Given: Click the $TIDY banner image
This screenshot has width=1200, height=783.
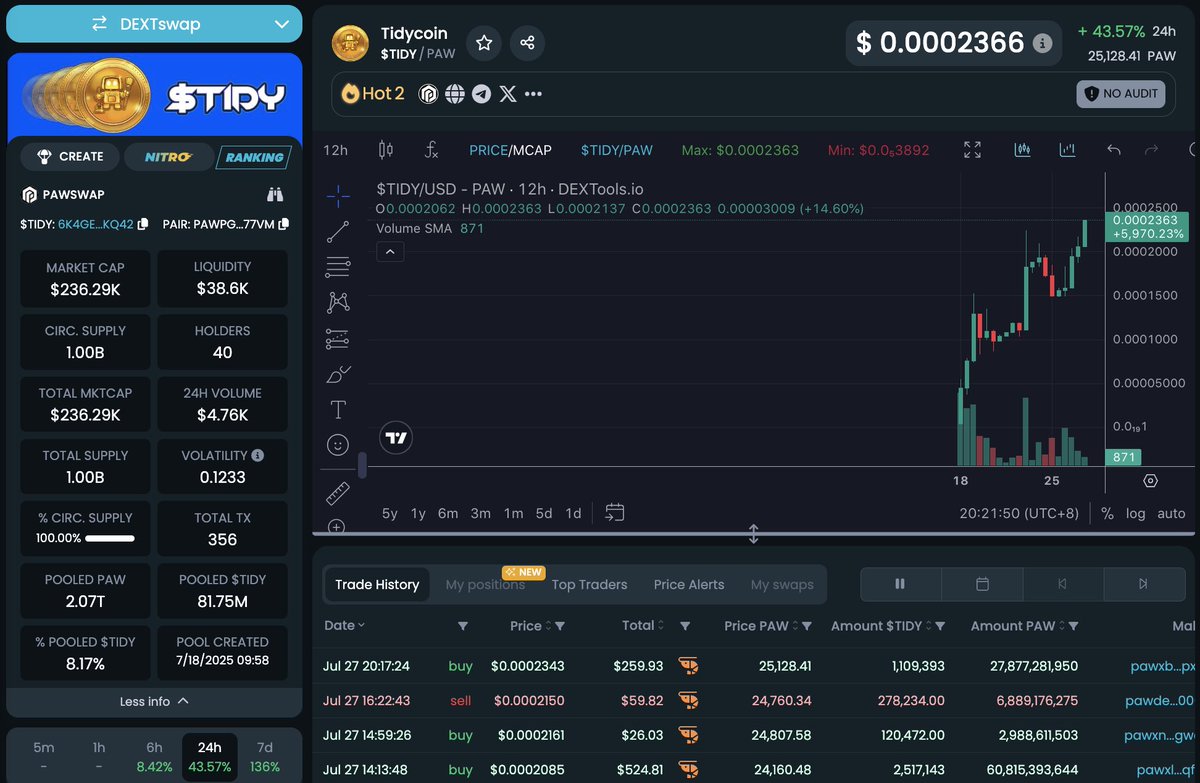Looking at the screenshot, I should [x=154, y=97].
